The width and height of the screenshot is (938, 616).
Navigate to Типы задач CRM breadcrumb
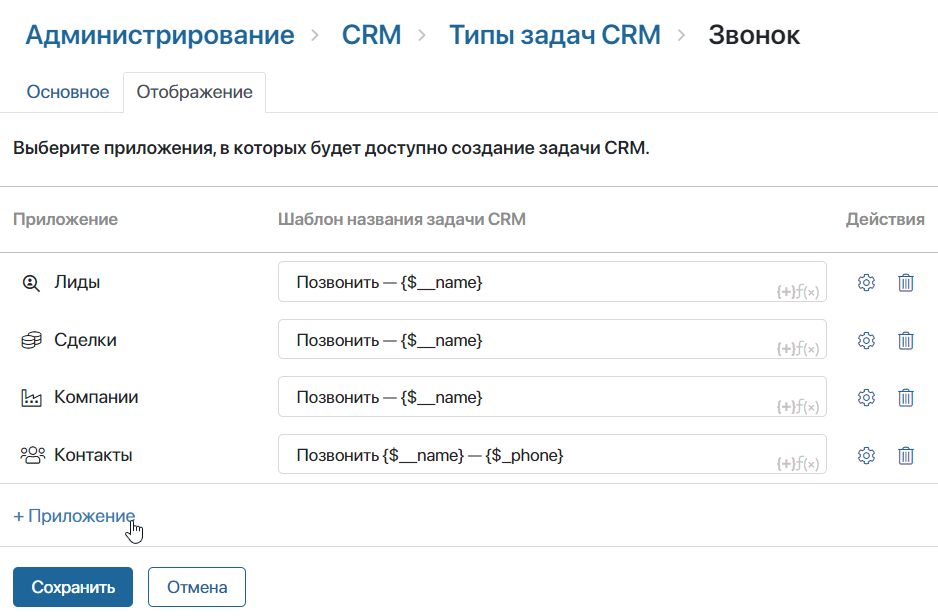[x=555, y=35]
